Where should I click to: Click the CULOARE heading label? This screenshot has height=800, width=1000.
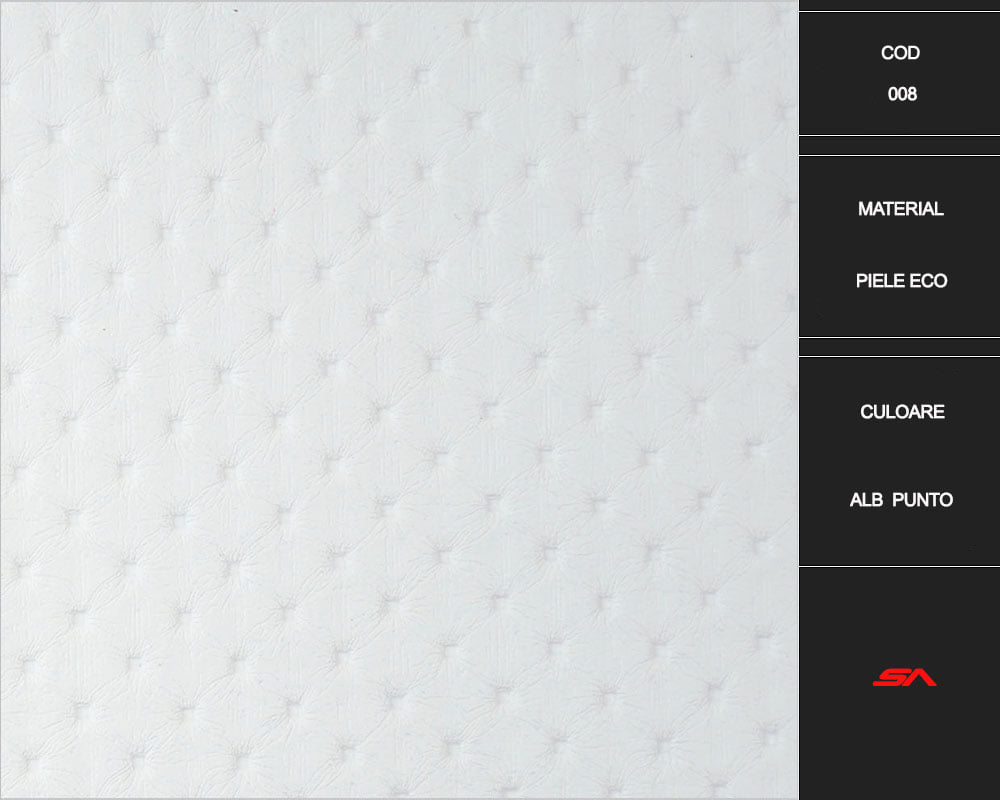902,412
